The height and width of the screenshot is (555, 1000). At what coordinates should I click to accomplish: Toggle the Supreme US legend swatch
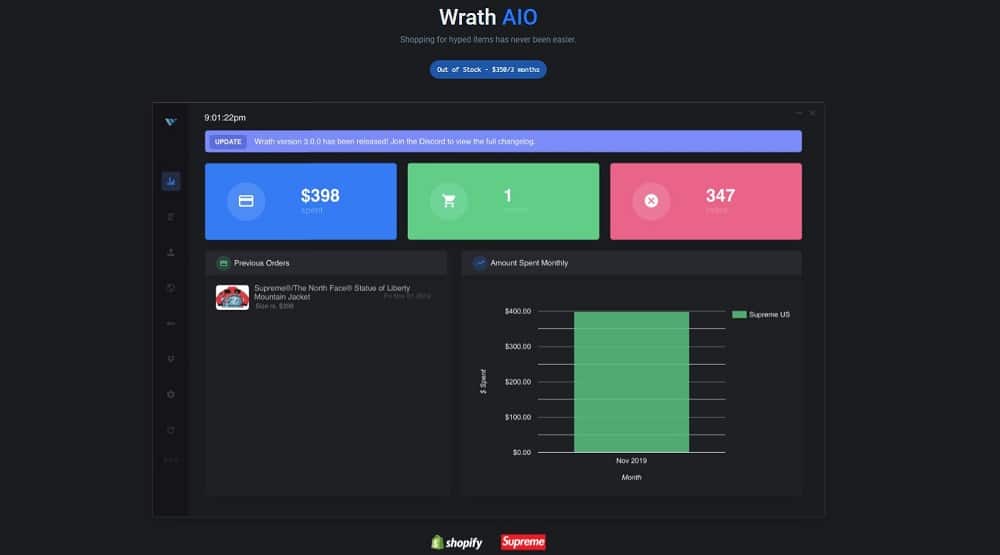pos(739,314)
